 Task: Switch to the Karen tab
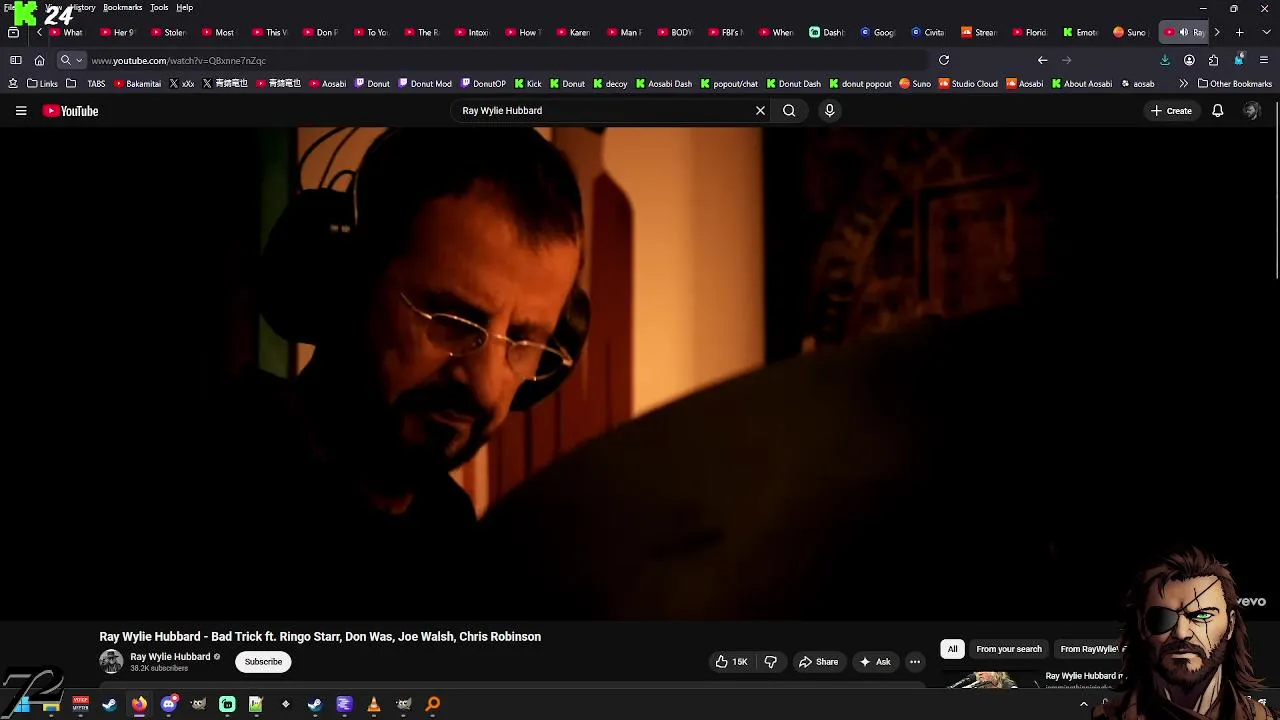point(574,32)
